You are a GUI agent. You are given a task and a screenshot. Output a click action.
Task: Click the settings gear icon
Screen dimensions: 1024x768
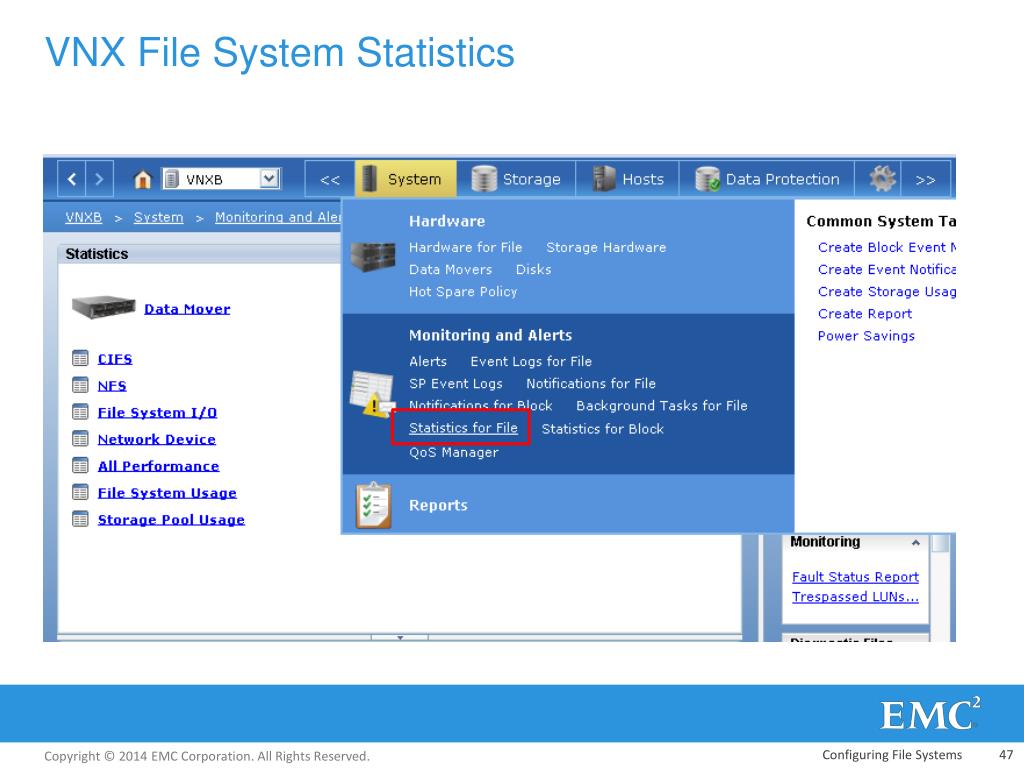[882, 178]
